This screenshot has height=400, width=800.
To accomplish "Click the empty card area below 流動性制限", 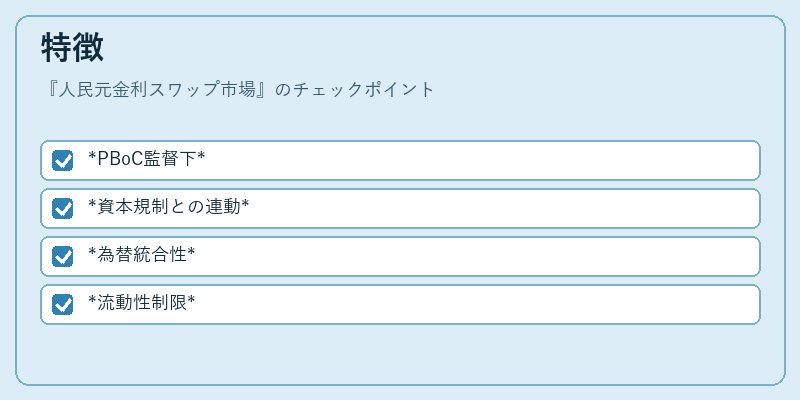I will pos(400,354).
